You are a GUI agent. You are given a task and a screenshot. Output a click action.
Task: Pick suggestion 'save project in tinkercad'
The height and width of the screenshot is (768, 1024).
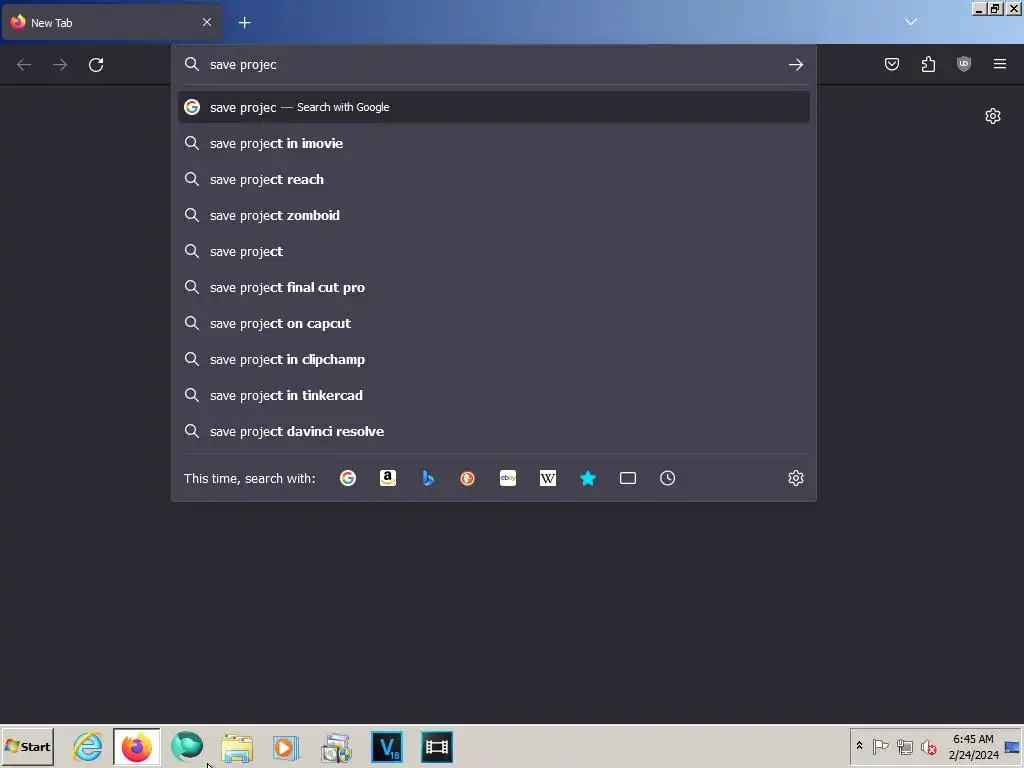[494, 395]
